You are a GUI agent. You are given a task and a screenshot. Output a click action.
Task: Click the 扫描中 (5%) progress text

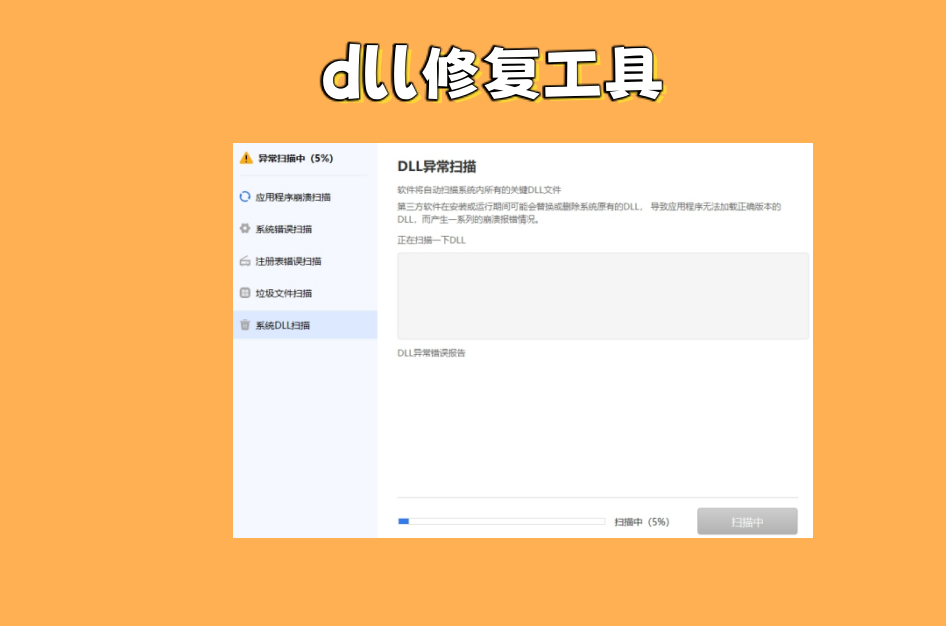[642, 522]
